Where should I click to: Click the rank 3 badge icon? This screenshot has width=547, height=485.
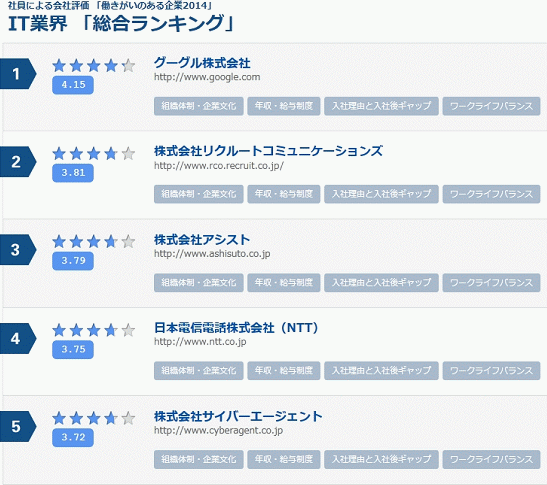18,250
